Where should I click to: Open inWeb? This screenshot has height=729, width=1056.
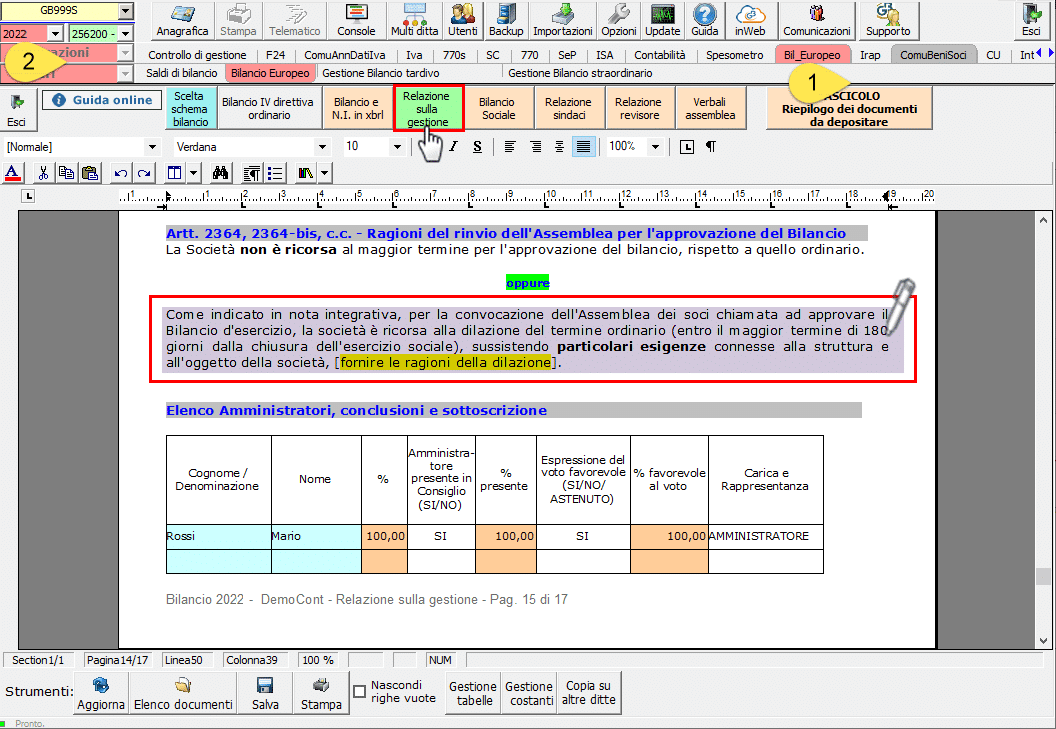pos(750,20)
